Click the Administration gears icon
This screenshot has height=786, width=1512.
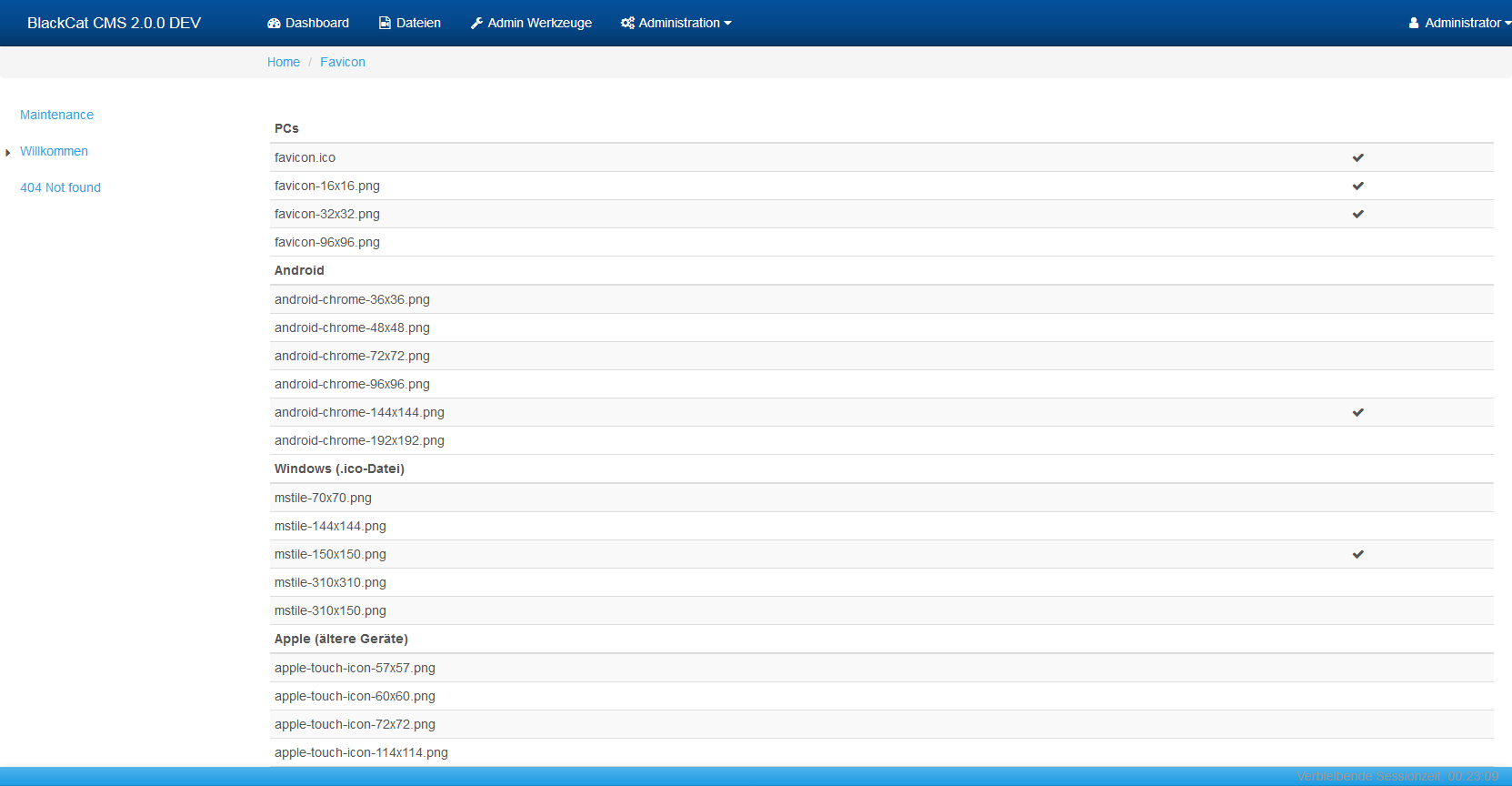pos(627,23)
